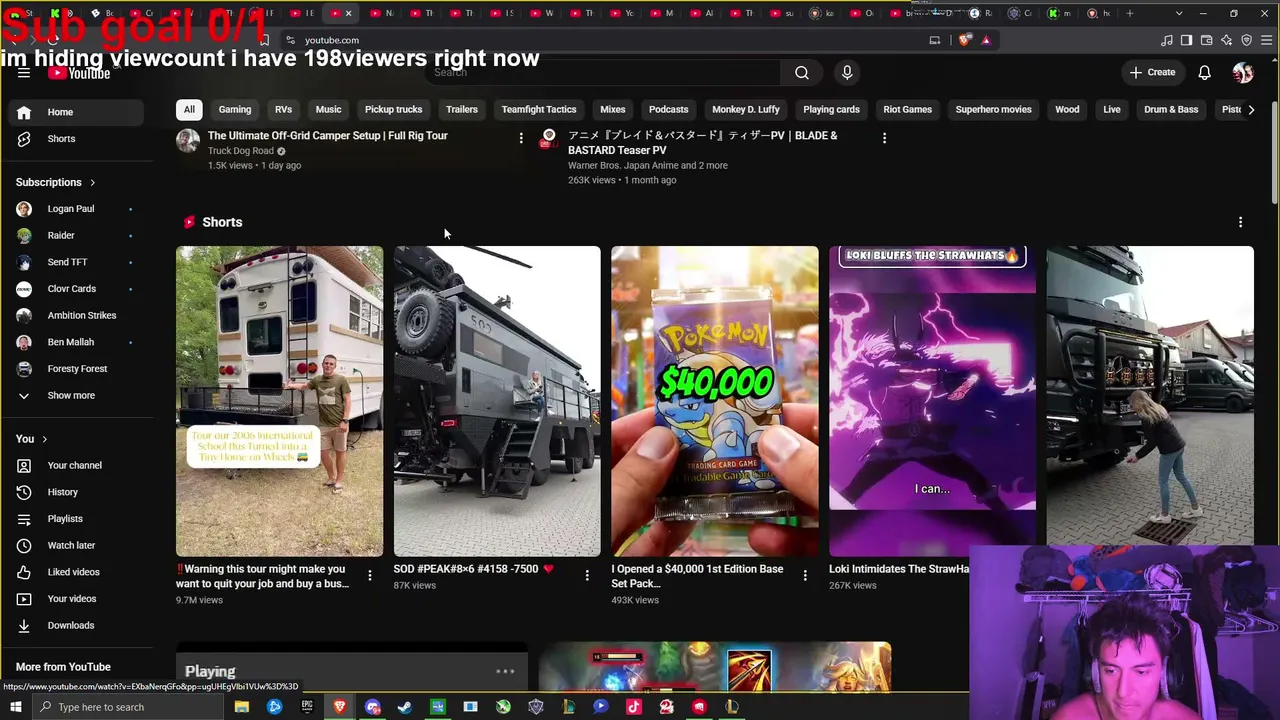Open the account avatar menu

pyautogui.click(x=1243, y=72)
